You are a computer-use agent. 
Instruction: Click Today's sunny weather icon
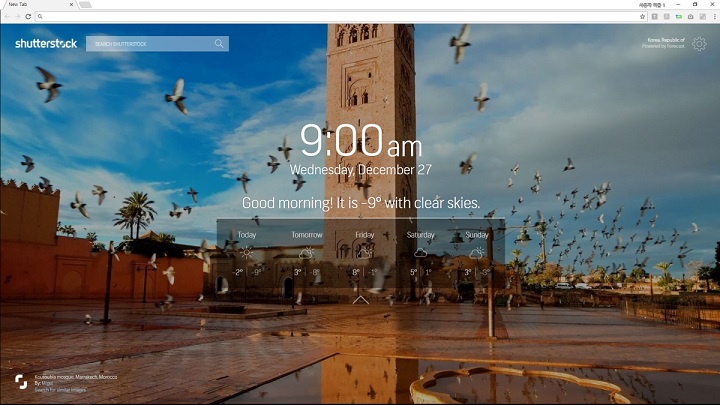click(246, 253)
